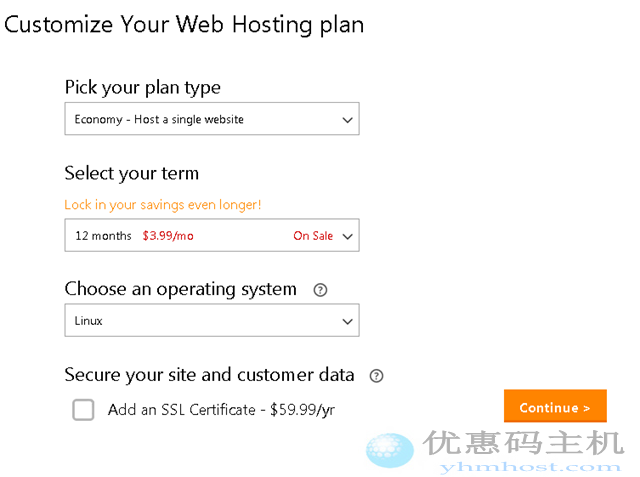Click the red On Sale label
Screen dimensions: 640x477
click(x=313, y=236)
